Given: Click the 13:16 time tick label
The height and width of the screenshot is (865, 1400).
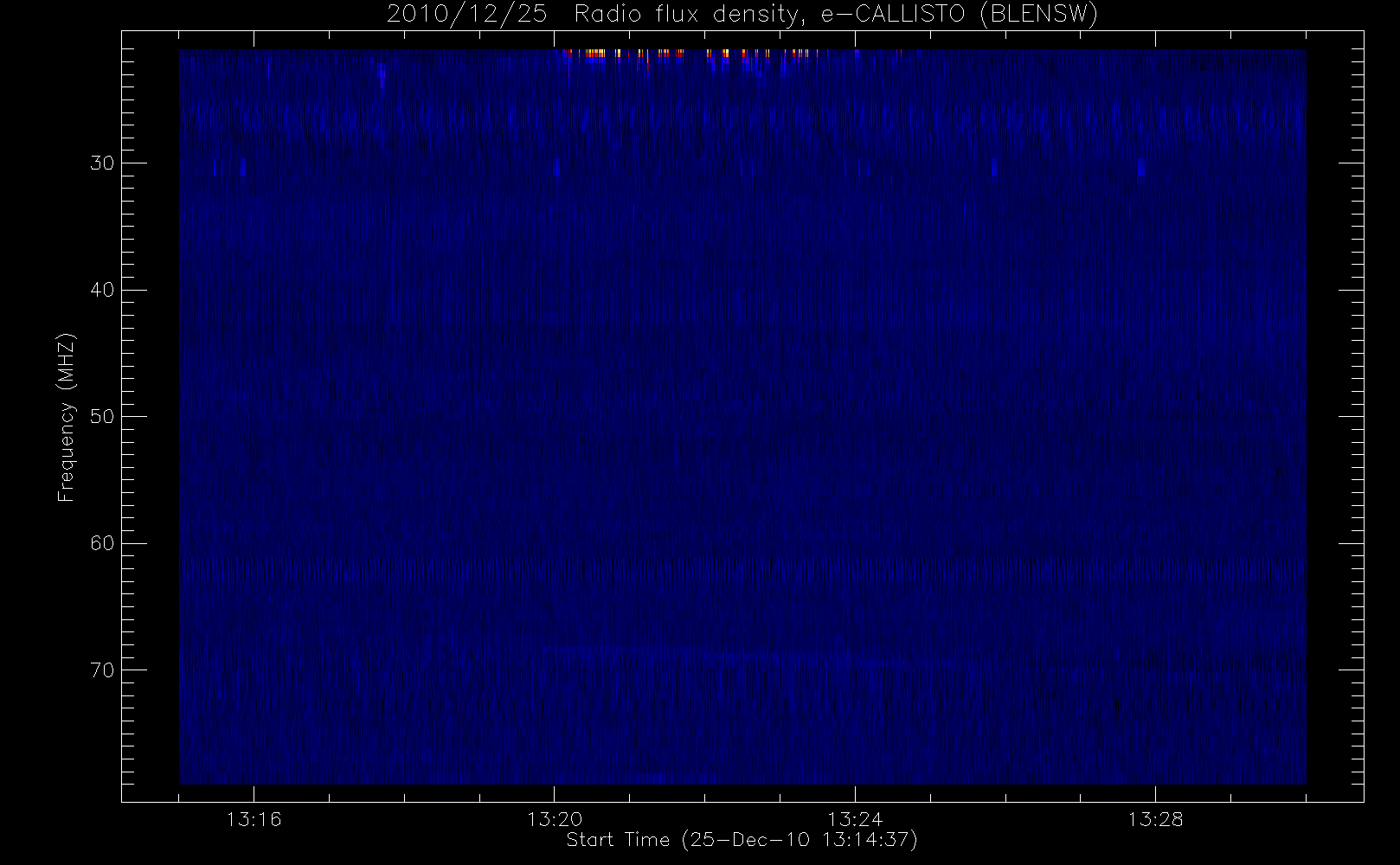Looking at the screenshot, I should (x=254, y=819).
